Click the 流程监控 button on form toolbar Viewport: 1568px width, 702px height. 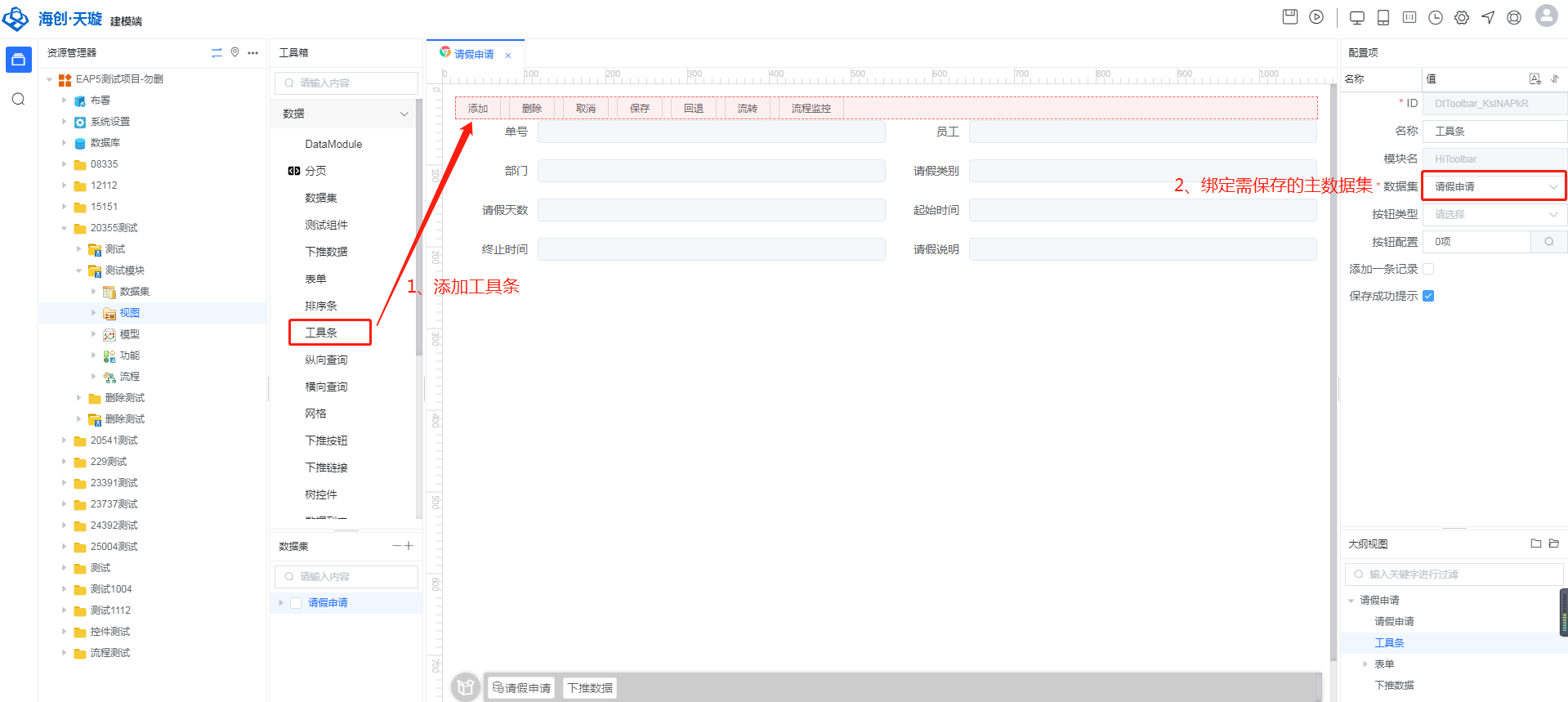pyautogui.click(x=811, y=108)
